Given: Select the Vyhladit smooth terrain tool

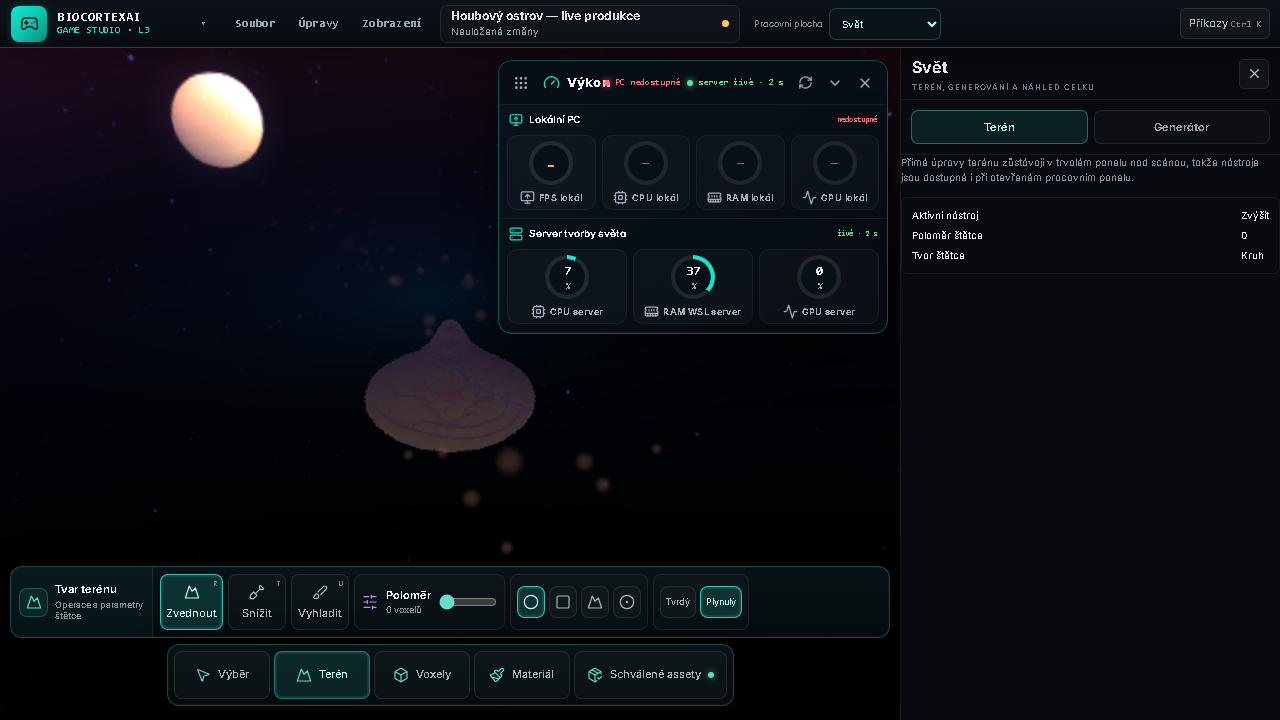Looking at the screenshot, I should (320, 602).
